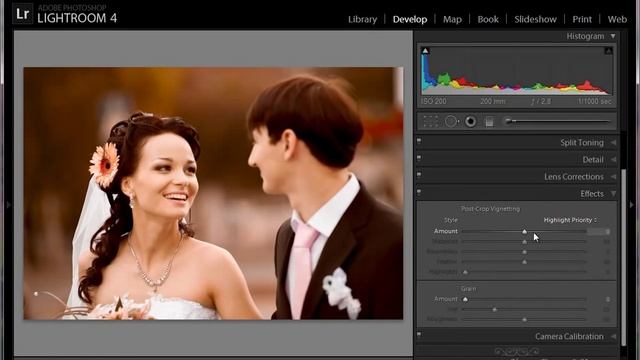This screenshot has height=360, width=640.
Task: Open the Book module
Action: pos(488,19)
